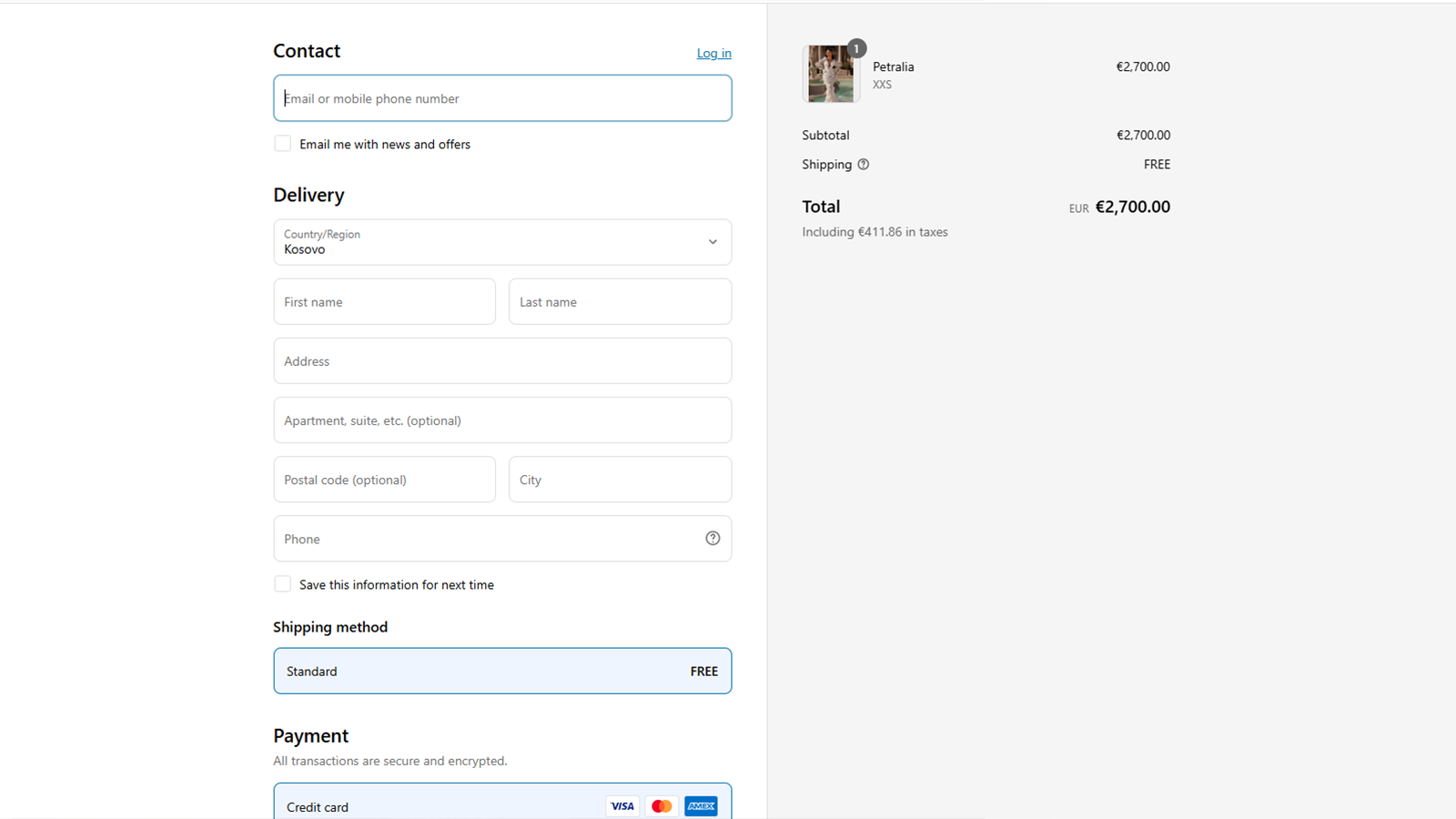This screenshot has height=819, width=1456.
Task: Click the quantity badge on product image
Action: (x=856, y=49)
